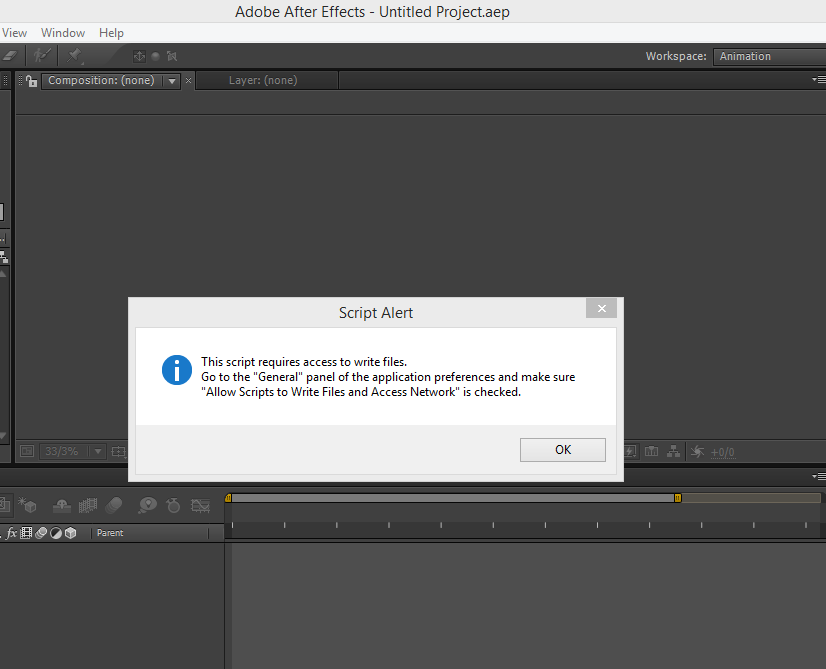Image resolution: width=826 pixels, height=669 pixels.
Task: Toggle Auto-keyframe stopwatch icon
Action: [x=173, y=506]
